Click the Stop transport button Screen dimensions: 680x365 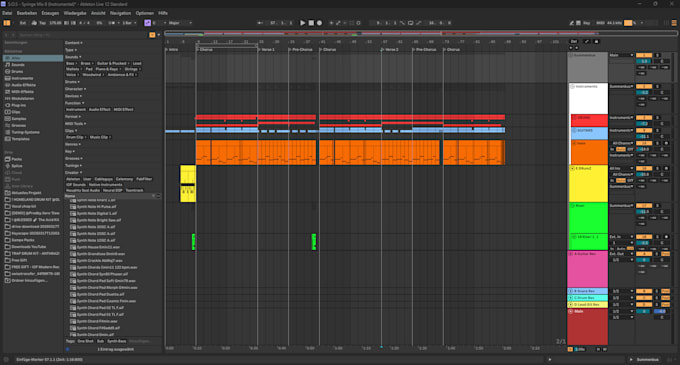point(311,23)
